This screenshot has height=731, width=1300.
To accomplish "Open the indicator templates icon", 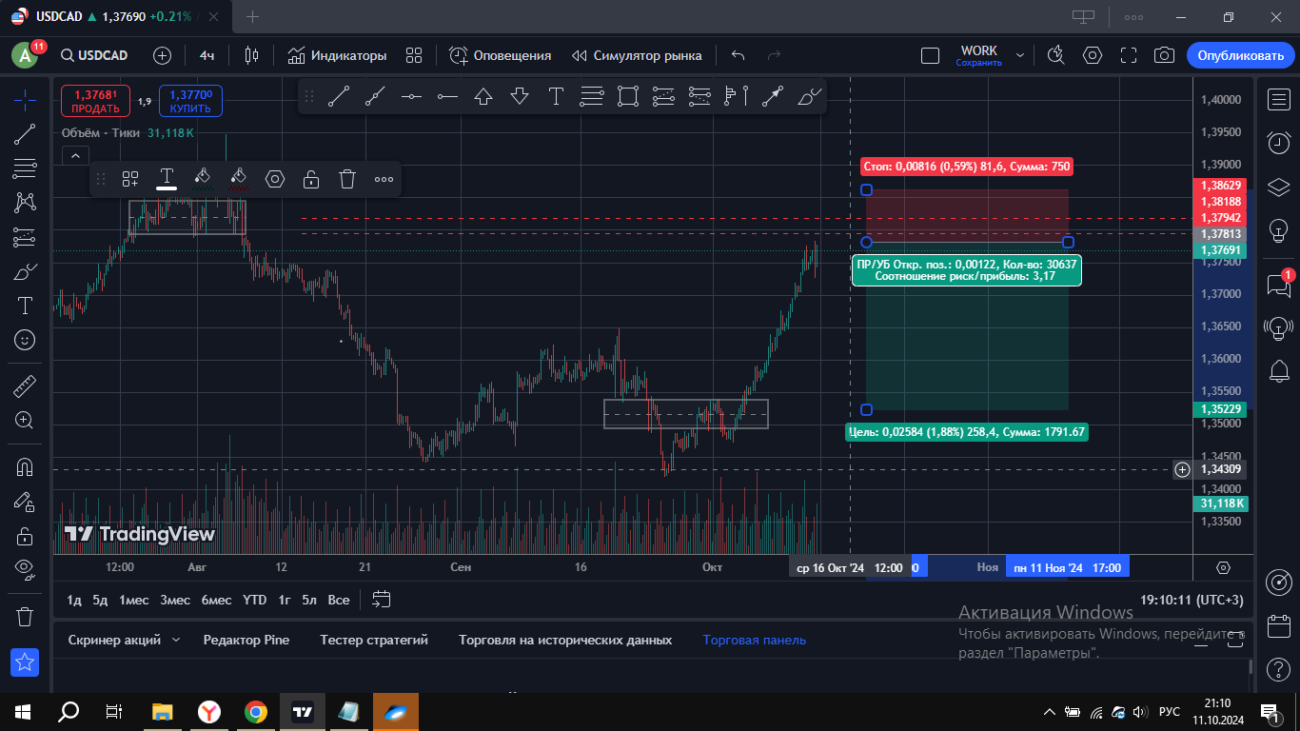I will tap(414, 55).
